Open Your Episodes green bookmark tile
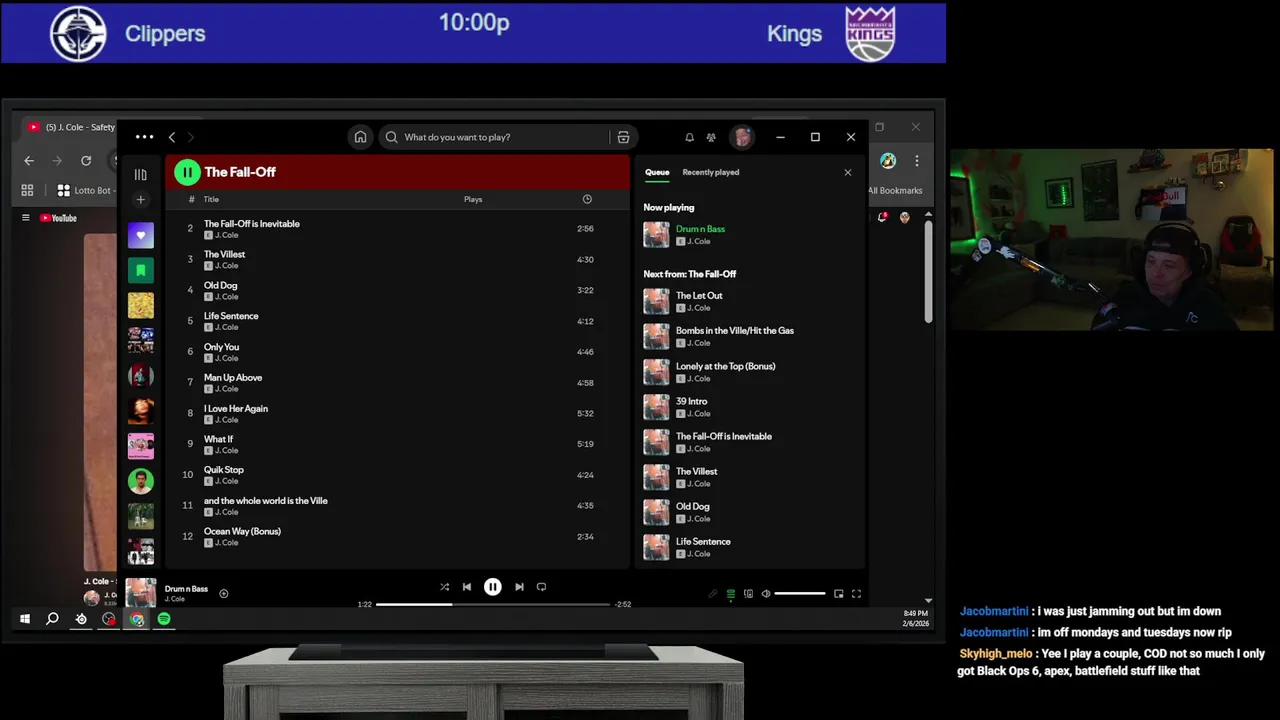This screenshot has height=720, width=1280. pos(141,270)
